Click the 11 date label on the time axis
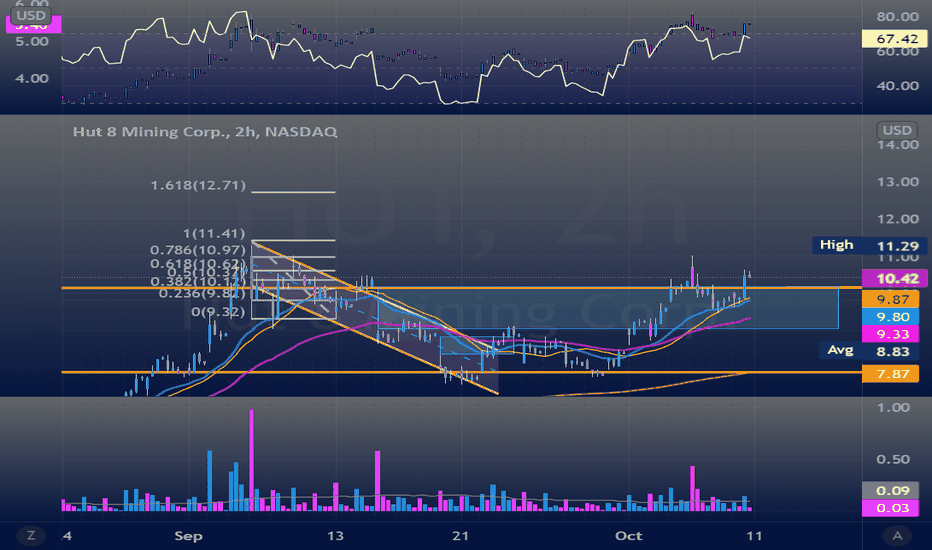Screen dimensions: 932x550 tap(754, 536)
